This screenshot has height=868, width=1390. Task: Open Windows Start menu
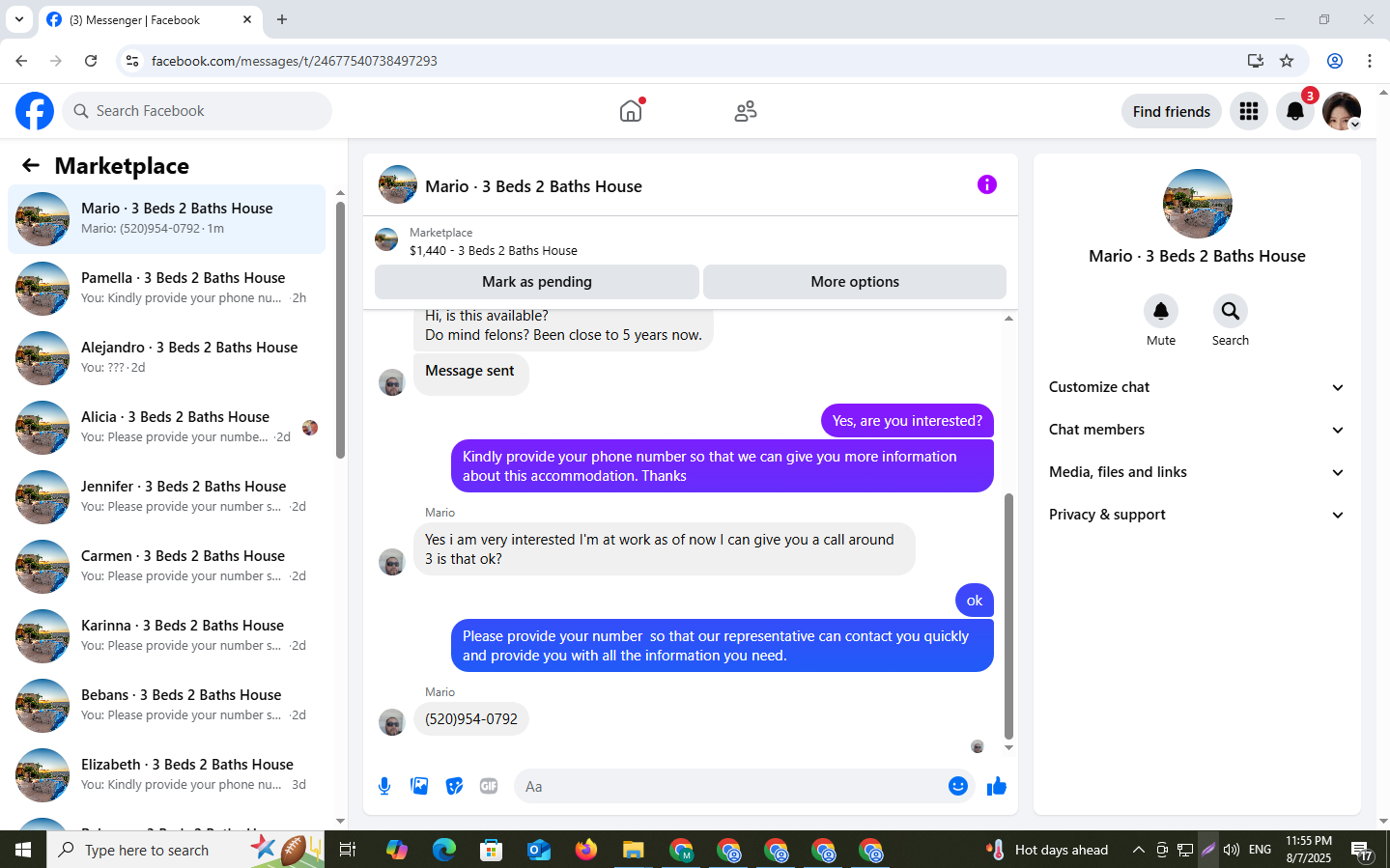23,850
